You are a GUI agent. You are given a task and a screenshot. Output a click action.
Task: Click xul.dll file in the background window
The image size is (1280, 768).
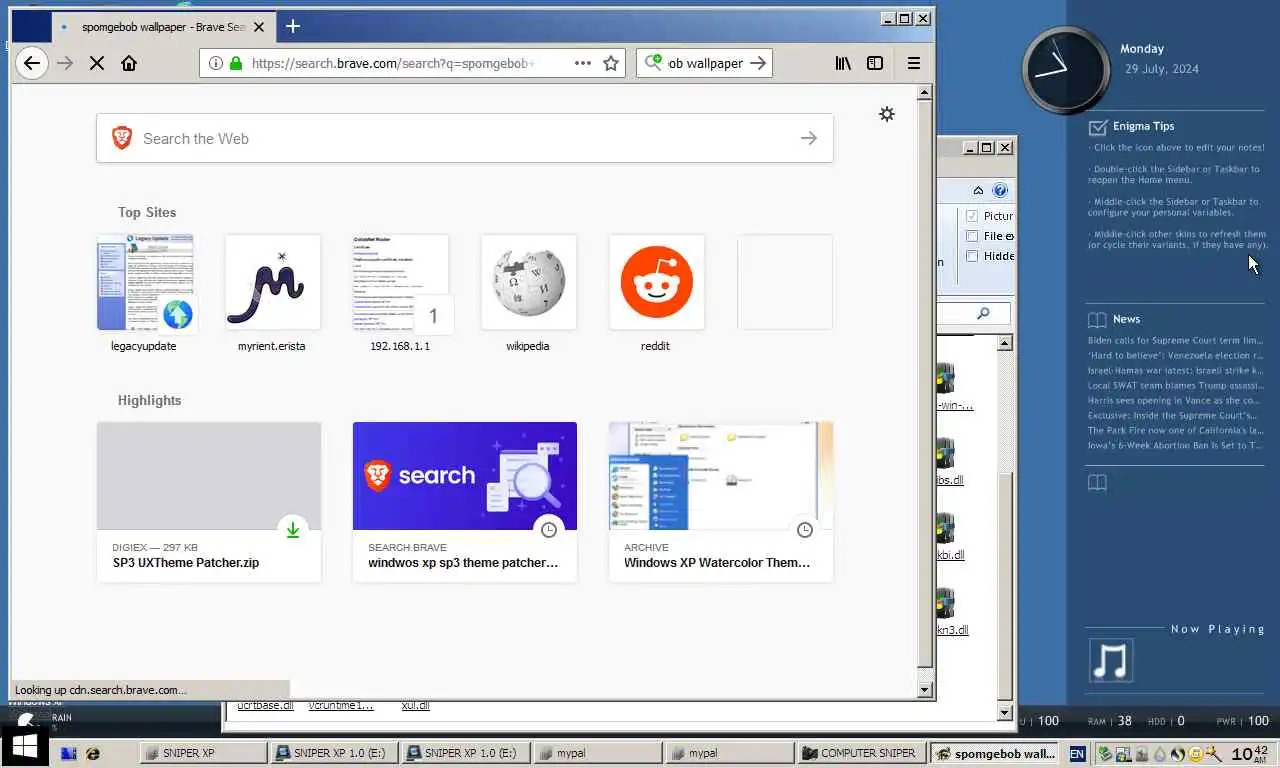[x=415, y=705]
